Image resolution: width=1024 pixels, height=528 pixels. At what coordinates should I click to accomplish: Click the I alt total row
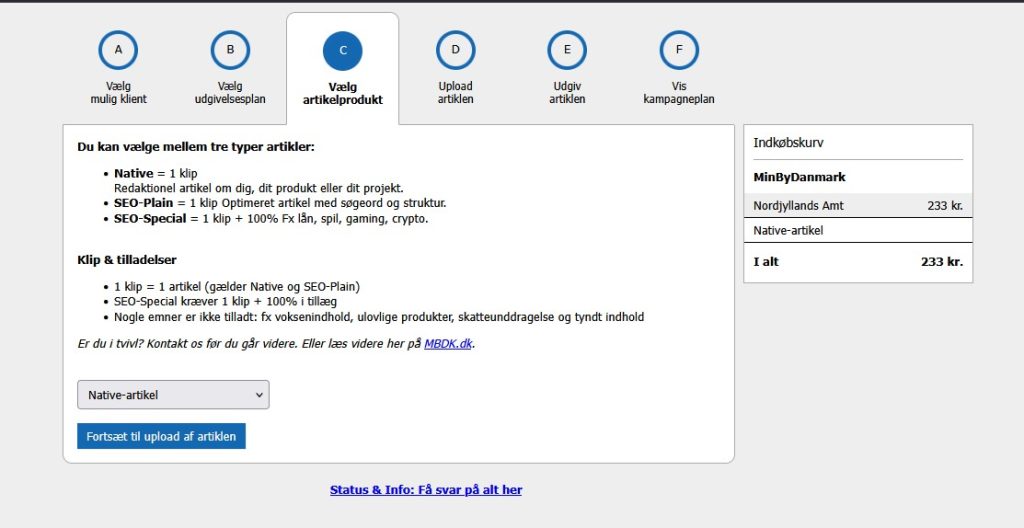pos(858,262)
